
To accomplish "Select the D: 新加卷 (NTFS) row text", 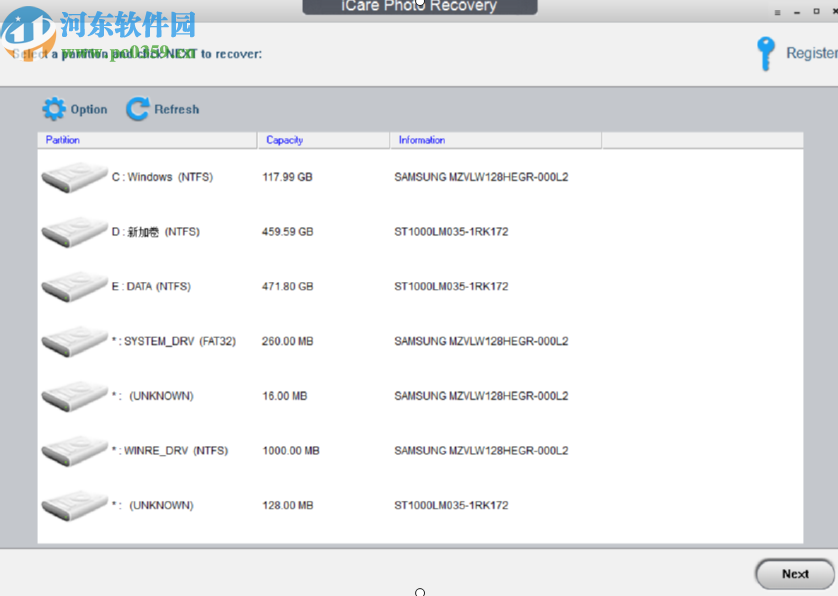I will click(x=156, y=232).
